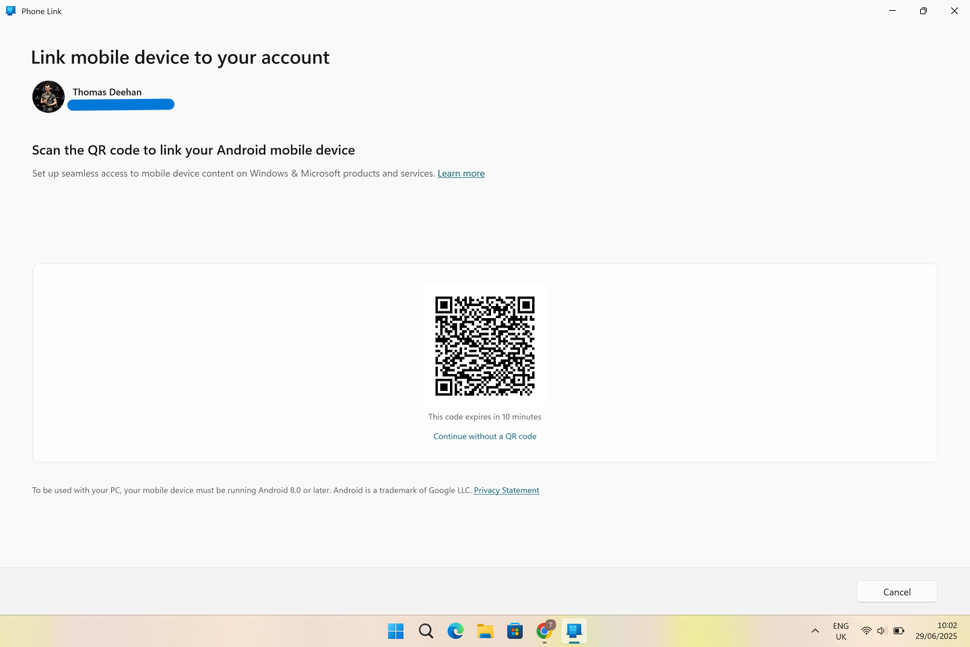Click the Thomas Deehan account name
The image size is (970, 647).
pos(107,92)
